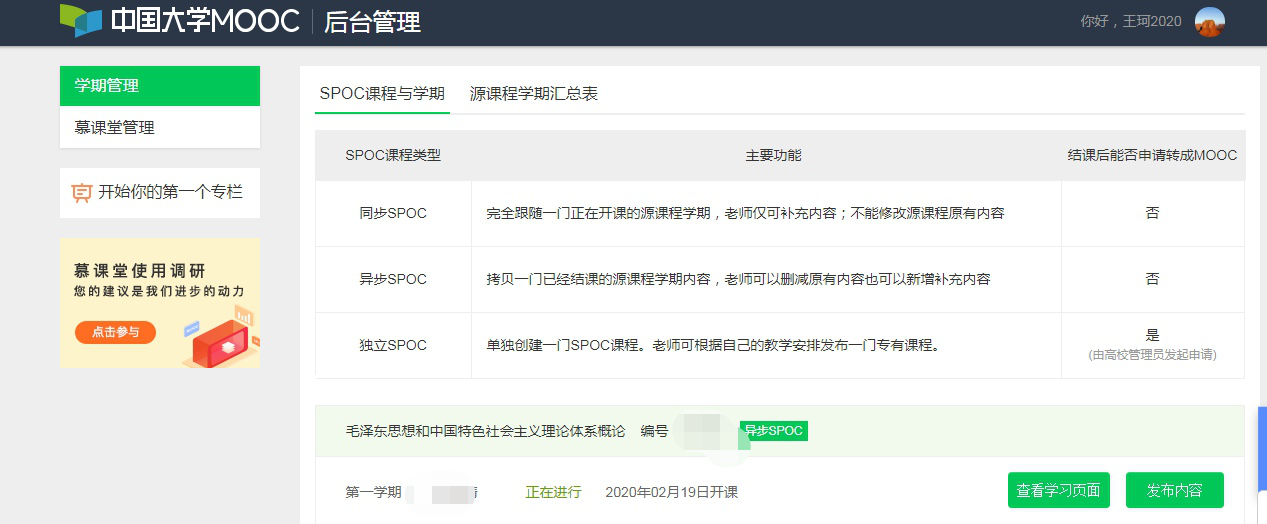Screen dimensions: 1267x524
Task: Open the user avatar in the header
Action: pos(1209,22)
